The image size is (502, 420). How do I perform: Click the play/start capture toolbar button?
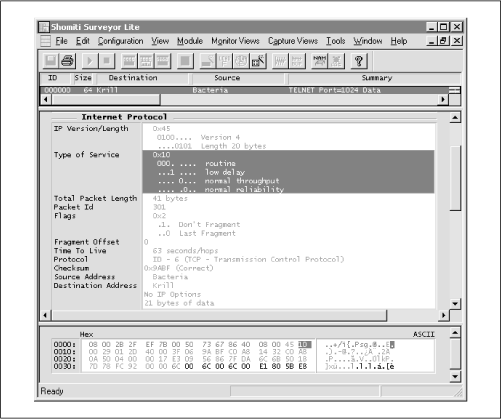click(x=90, y=61)
